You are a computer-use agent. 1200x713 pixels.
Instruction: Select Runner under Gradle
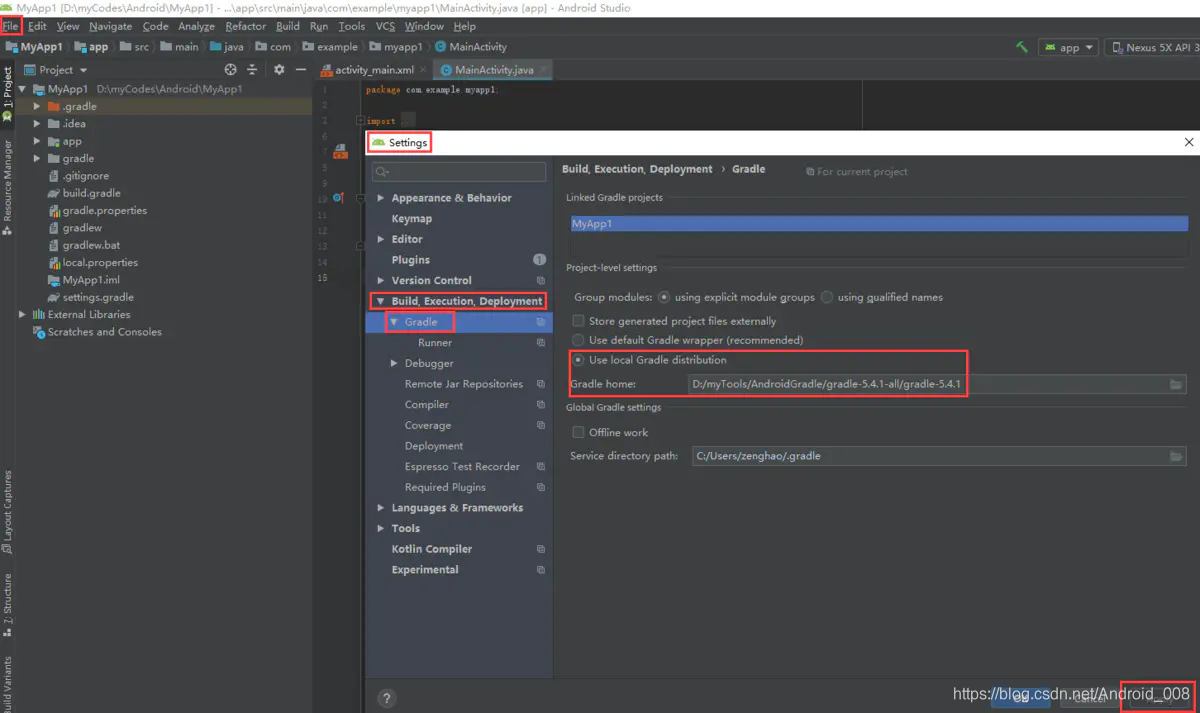coord(435,343)
